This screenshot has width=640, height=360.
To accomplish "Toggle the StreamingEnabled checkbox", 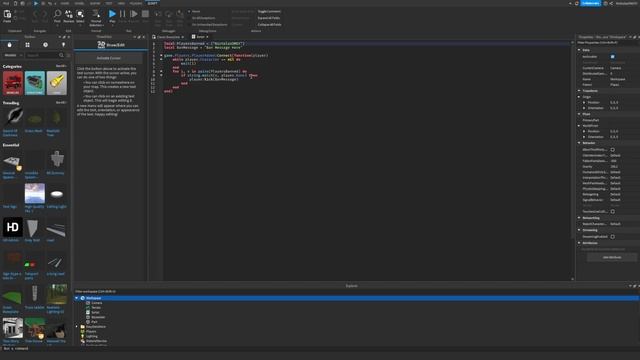I will 613,237.
